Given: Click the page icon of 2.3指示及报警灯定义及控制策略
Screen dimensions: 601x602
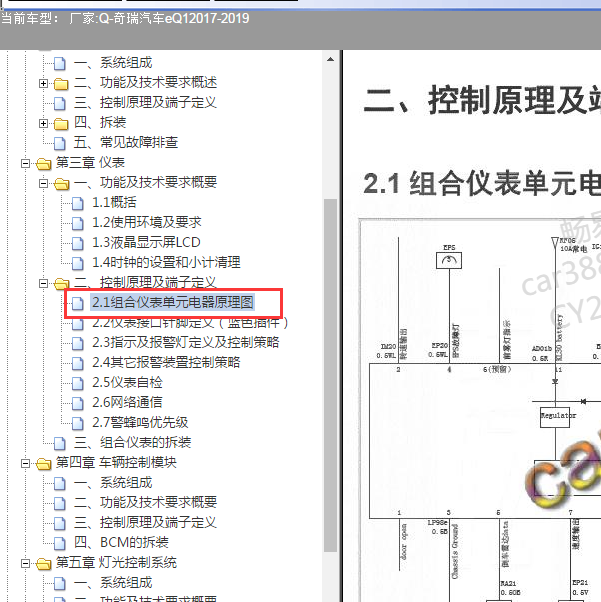Looking at the screenshot, I should point(78,343).
